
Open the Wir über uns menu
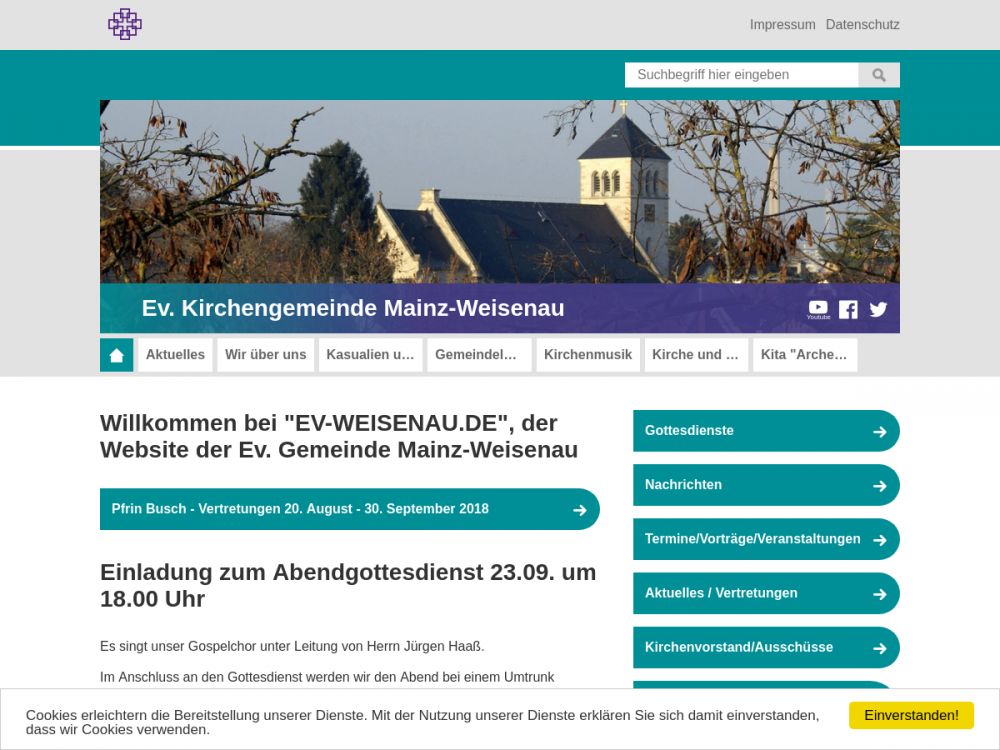(x=265, y=355)
